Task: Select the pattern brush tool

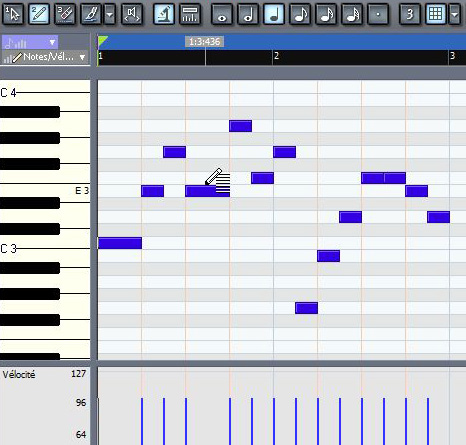Action: [91, 14]
